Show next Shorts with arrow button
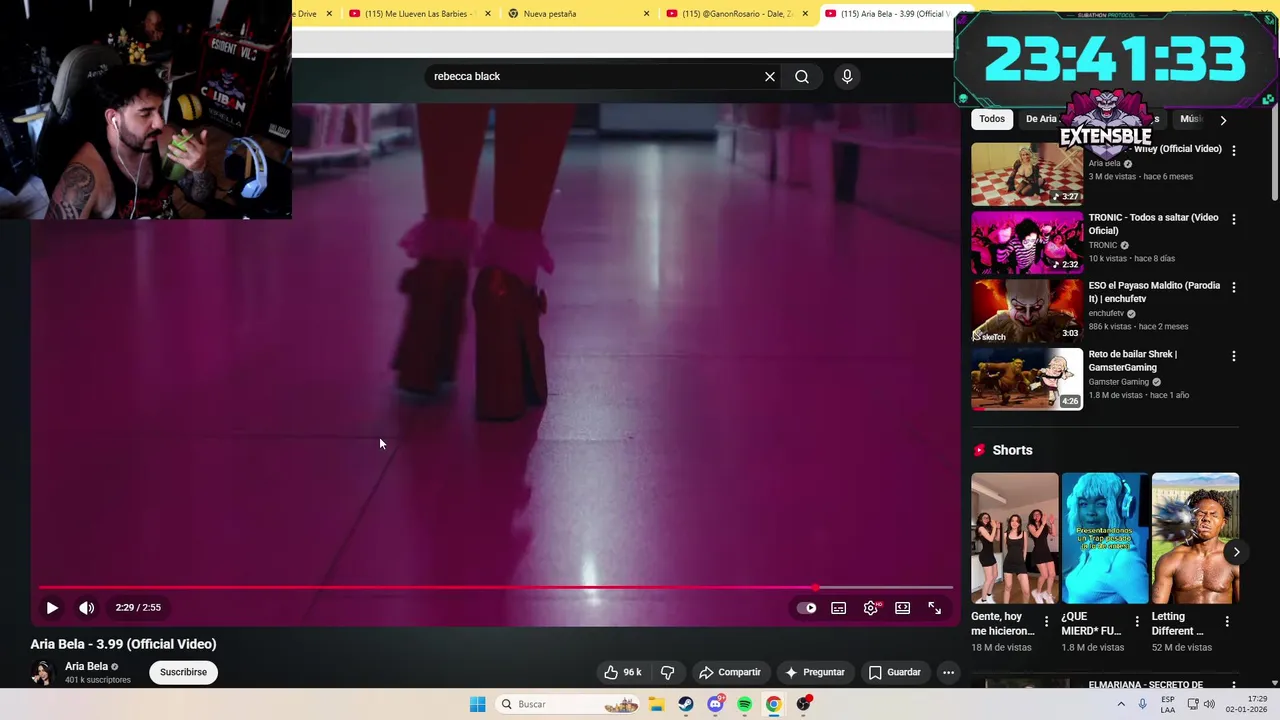 click(x=1236, y=552)
